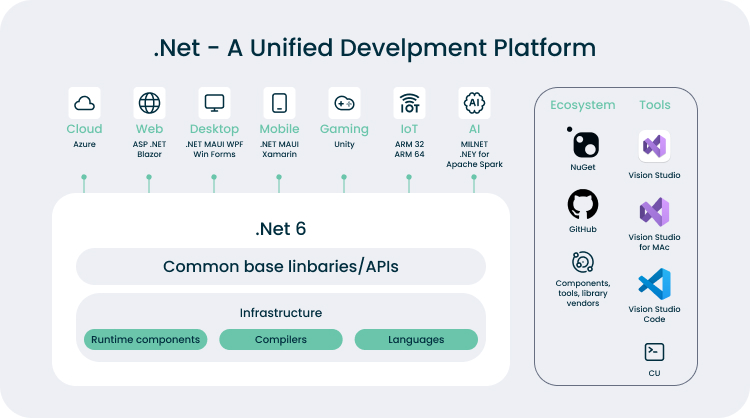Click the Azure text
This screenshot has width=750, height=418.
84,144
